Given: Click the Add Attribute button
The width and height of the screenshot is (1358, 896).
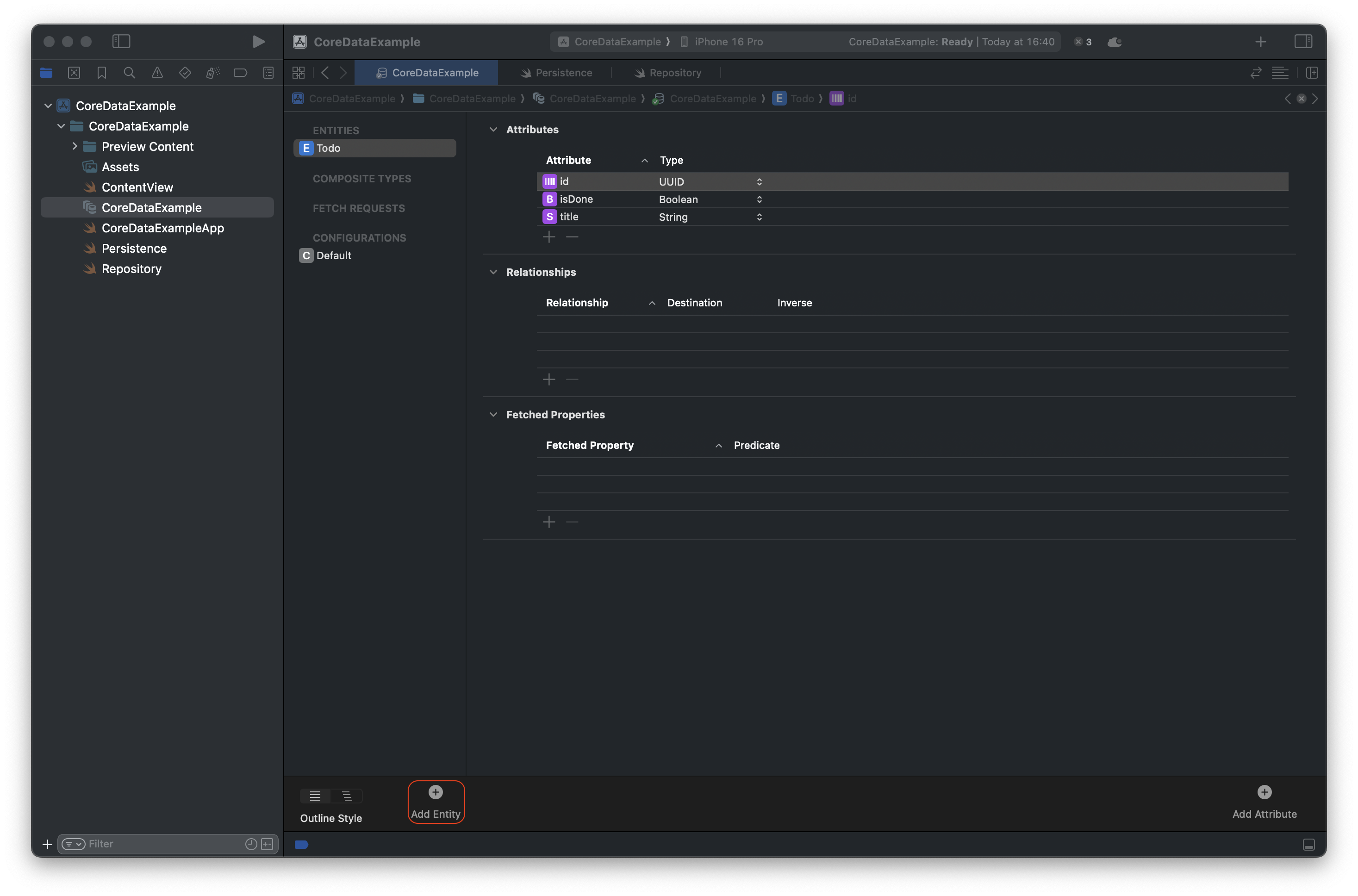Looking at the screenshot, I should point(1265,802).
